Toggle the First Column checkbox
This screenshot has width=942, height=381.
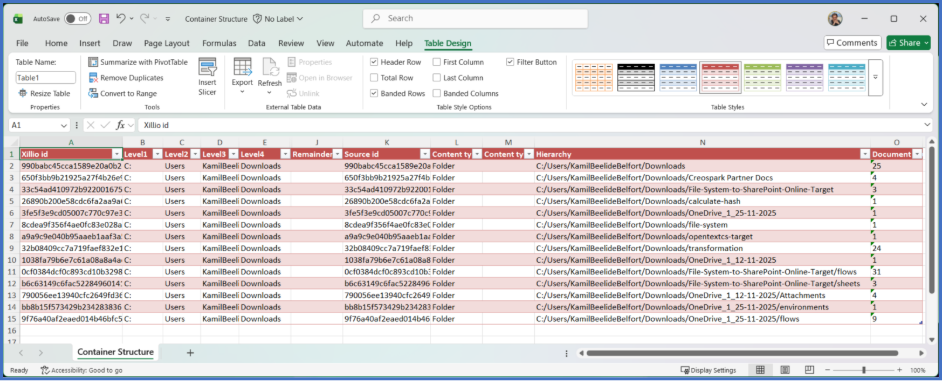[x=437, y=62]
